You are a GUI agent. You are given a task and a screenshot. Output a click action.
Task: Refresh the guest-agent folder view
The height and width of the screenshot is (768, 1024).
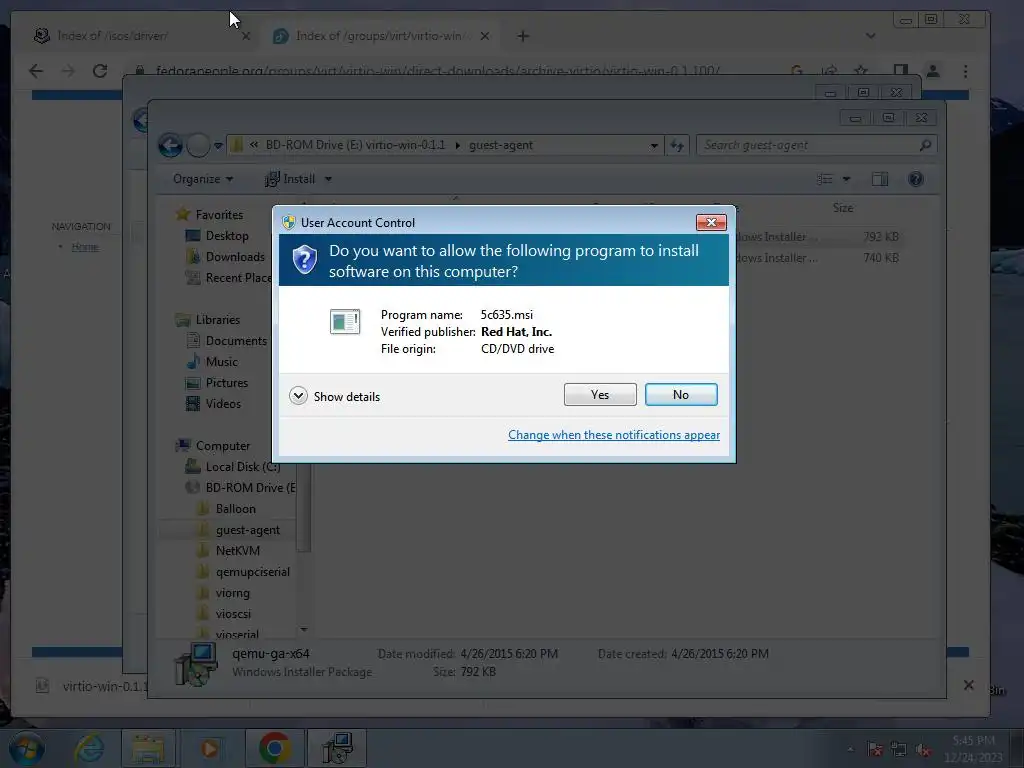coord(677,145)
